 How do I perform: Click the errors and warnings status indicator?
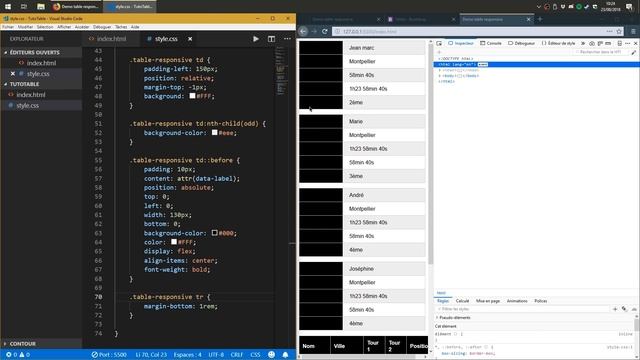point(18,355)
